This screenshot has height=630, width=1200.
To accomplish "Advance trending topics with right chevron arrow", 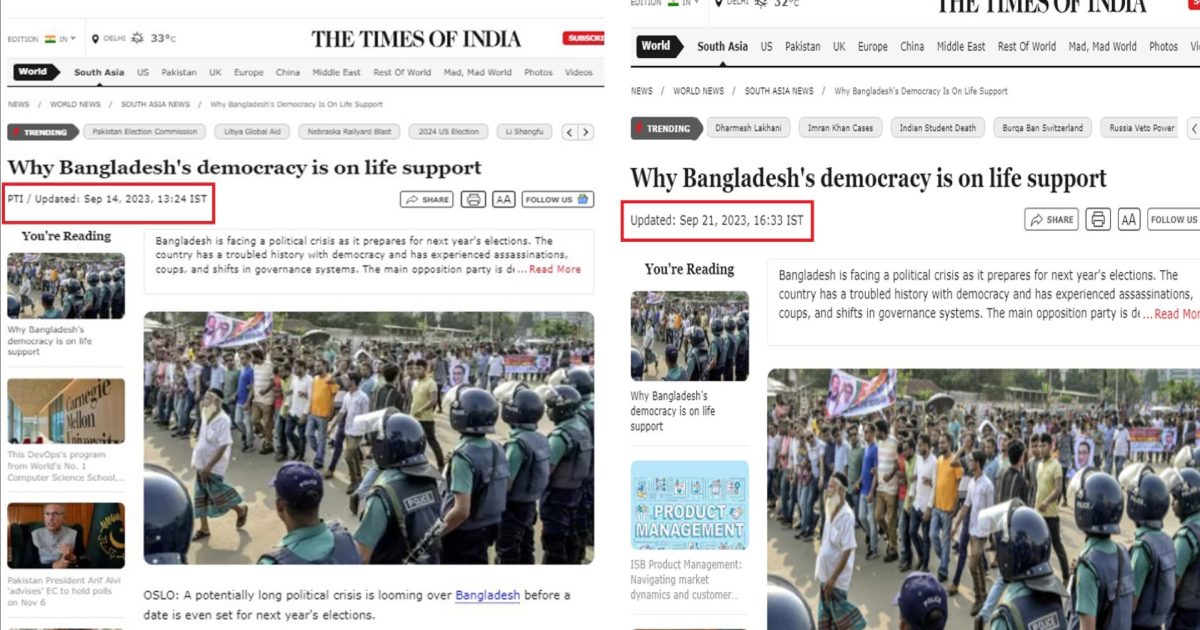I will pyautogui.click(x=585, y=132).
